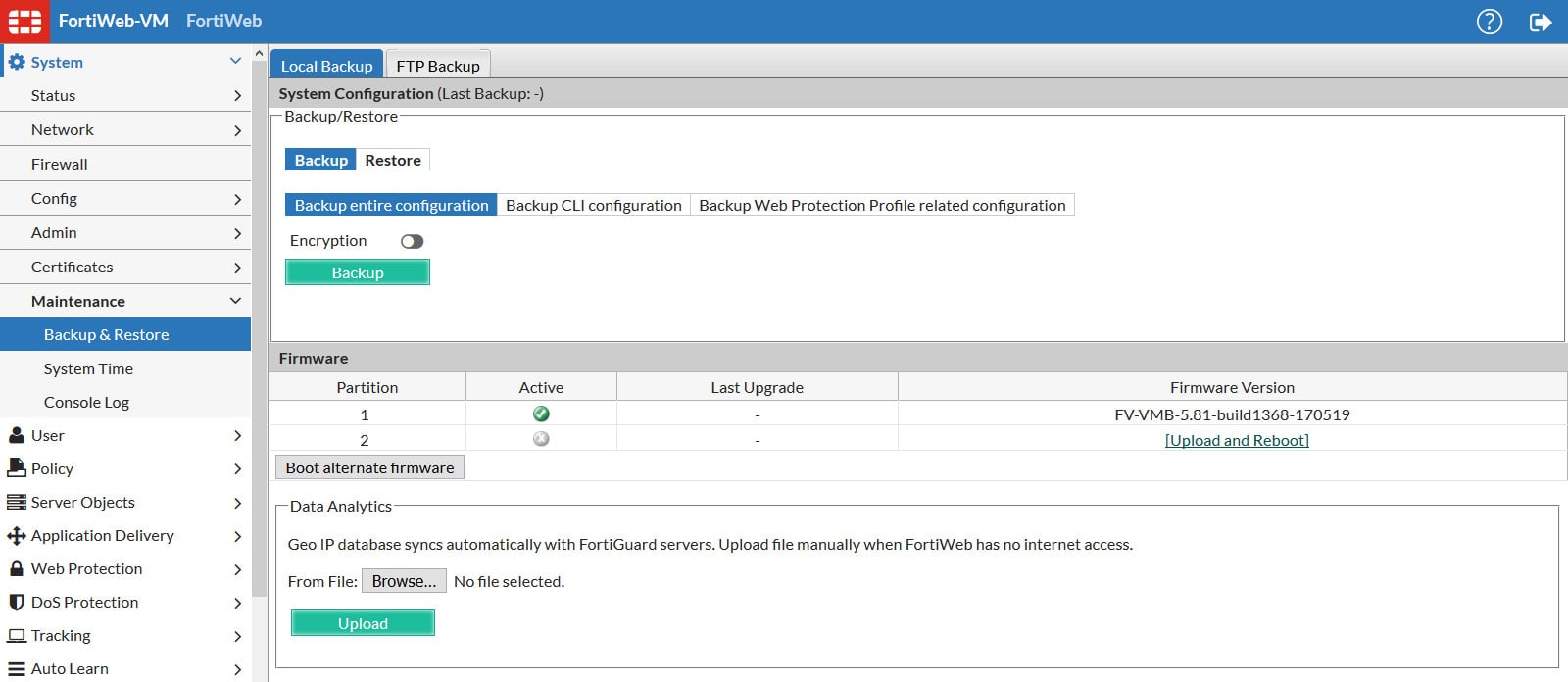Expand the Tracking menu arrow

pos(237,635)
